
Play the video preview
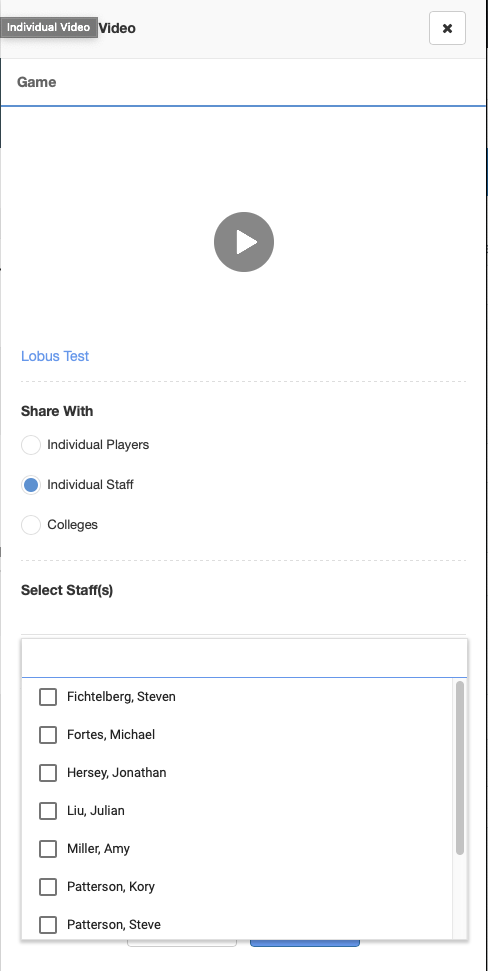pos(244,242)
